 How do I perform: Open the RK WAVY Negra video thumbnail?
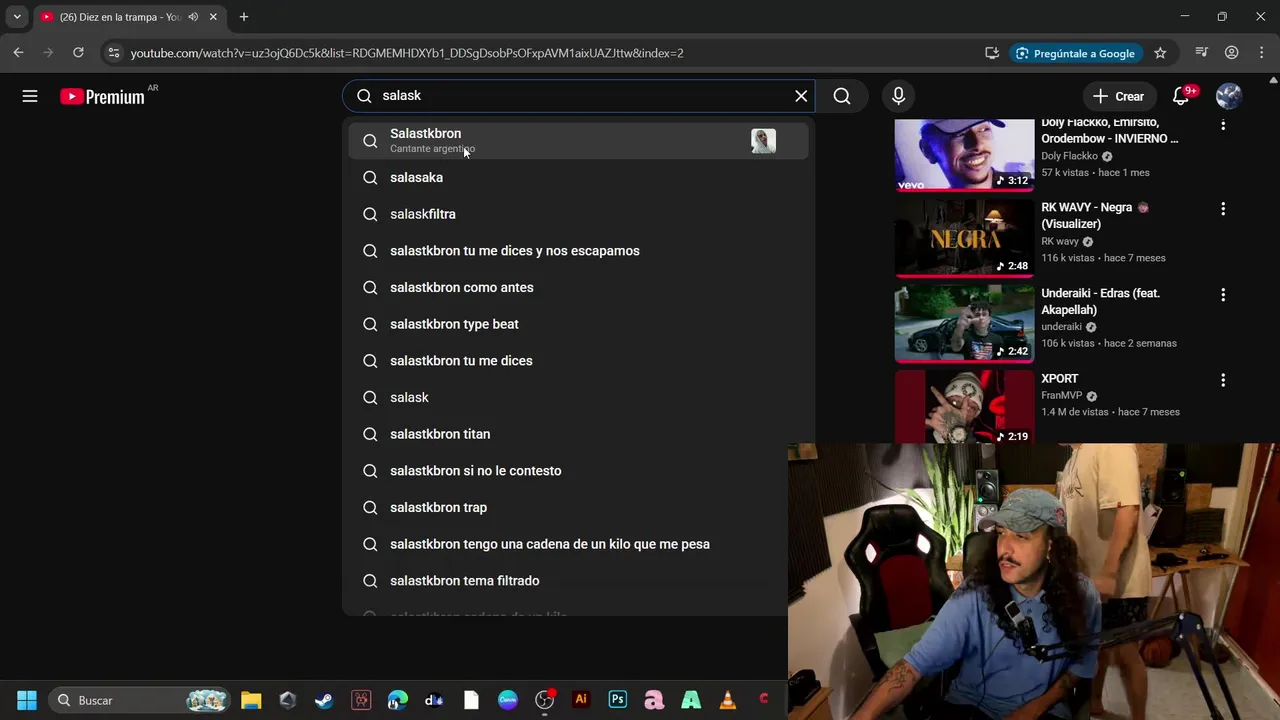964,237
